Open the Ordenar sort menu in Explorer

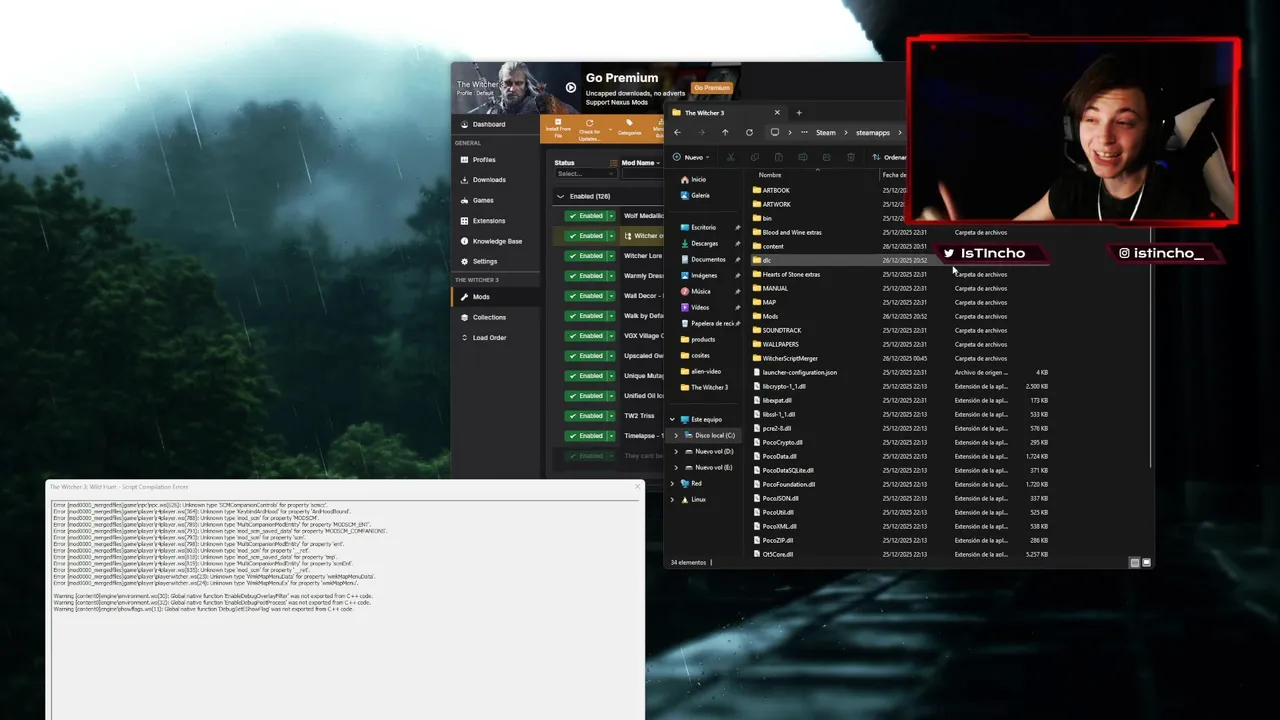(889, 157)
